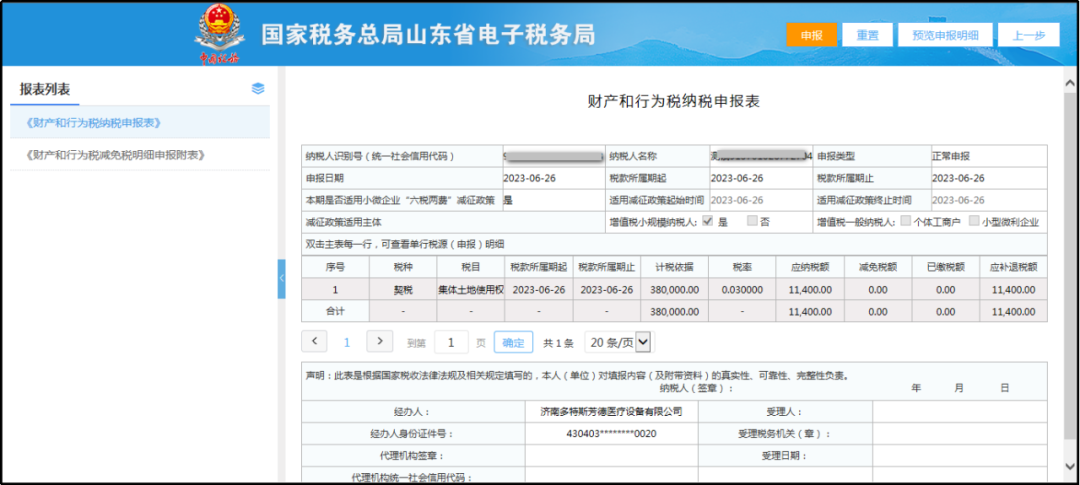The image size is (1080, 485).
Task: Click the China tax emblem logo
Action: pos(218,34)
